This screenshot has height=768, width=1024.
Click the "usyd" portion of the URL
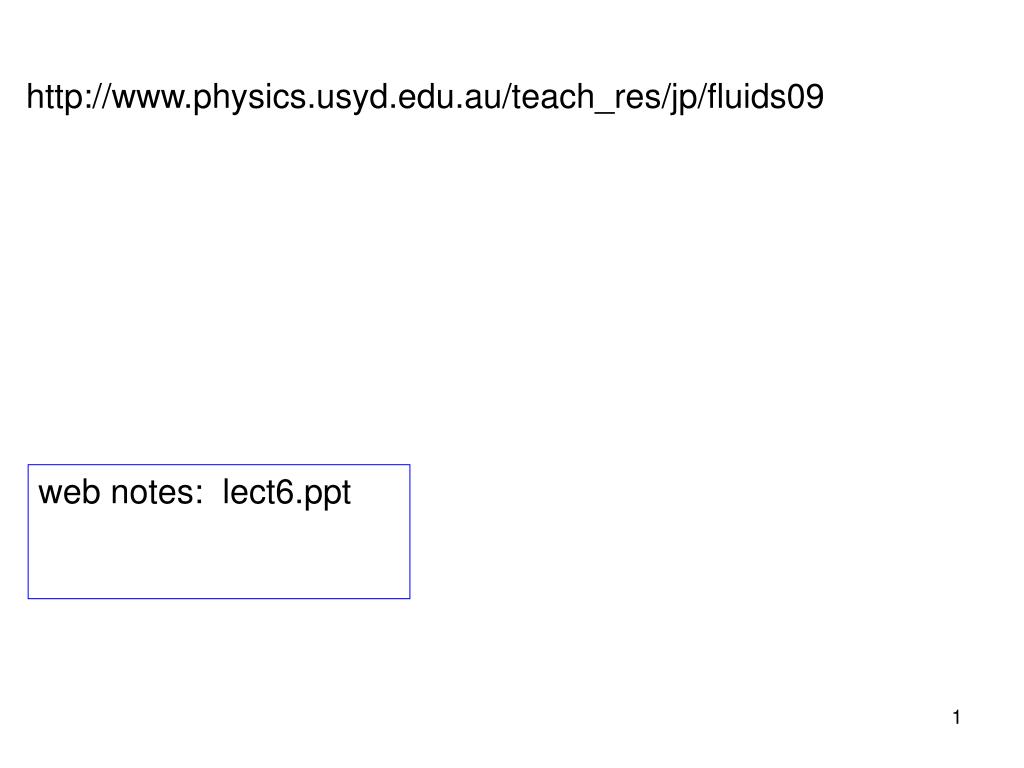tap(352, 98)
